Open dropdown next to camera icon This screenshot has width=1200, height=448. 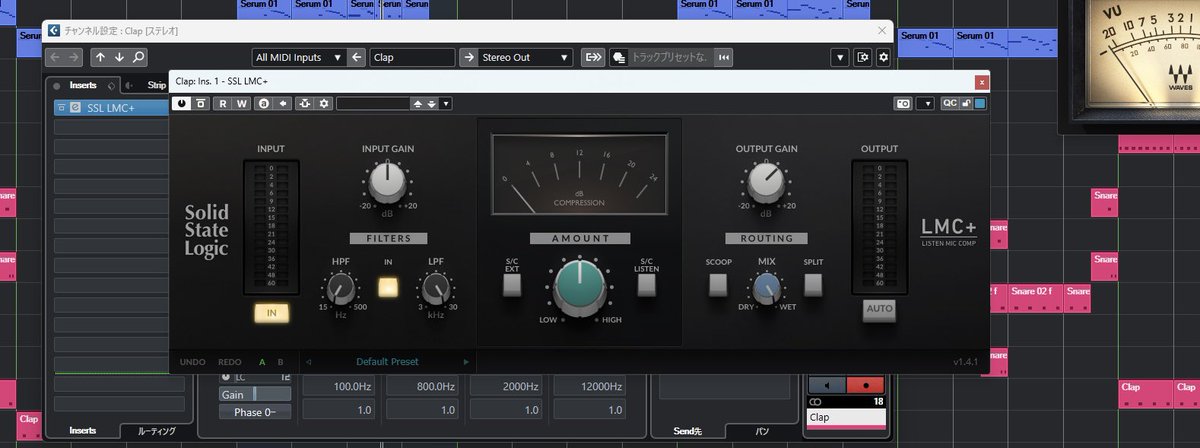pos(925,103)
